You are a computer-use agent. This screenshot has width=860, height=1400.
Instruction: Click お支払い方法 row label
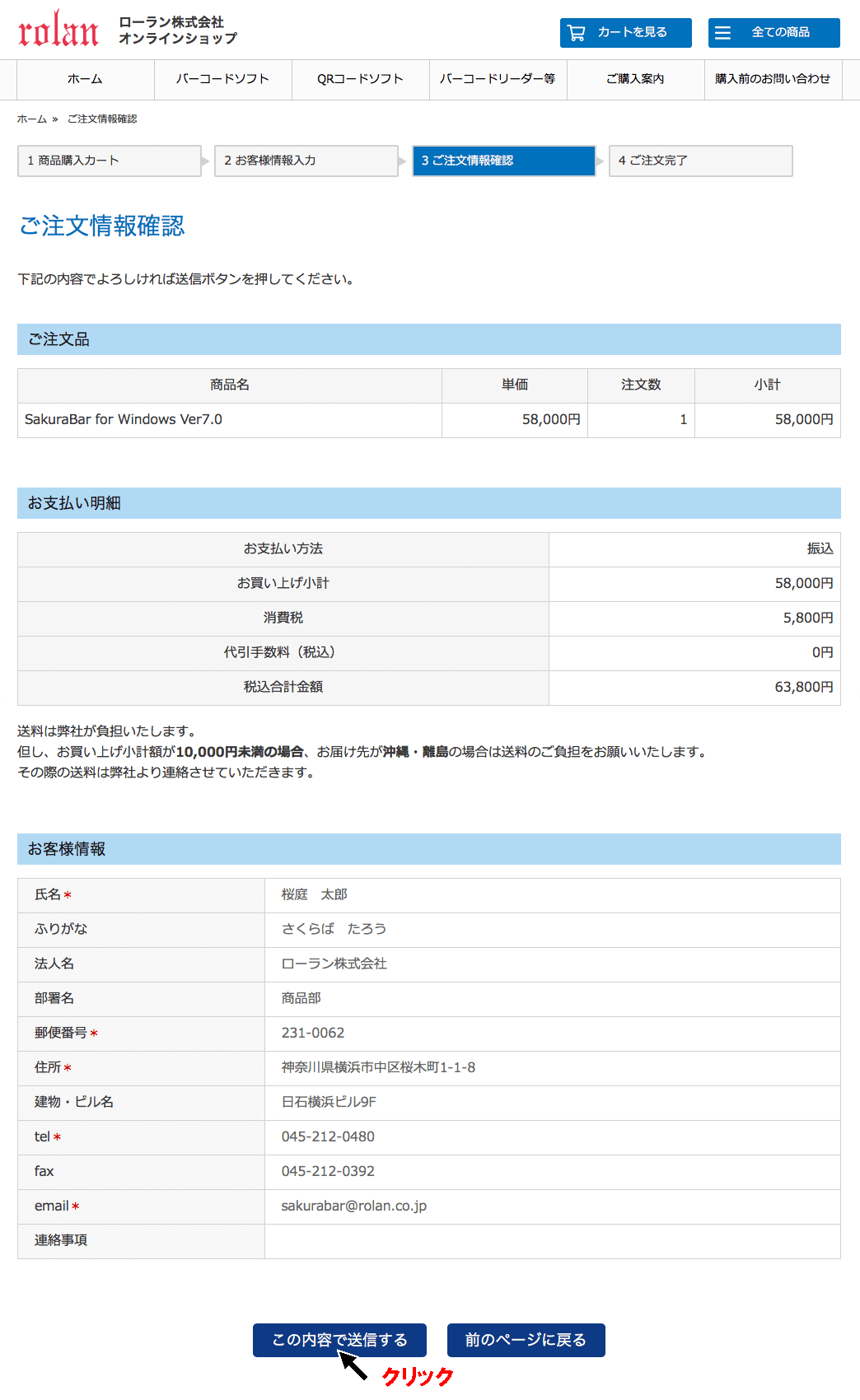[283, 548]
